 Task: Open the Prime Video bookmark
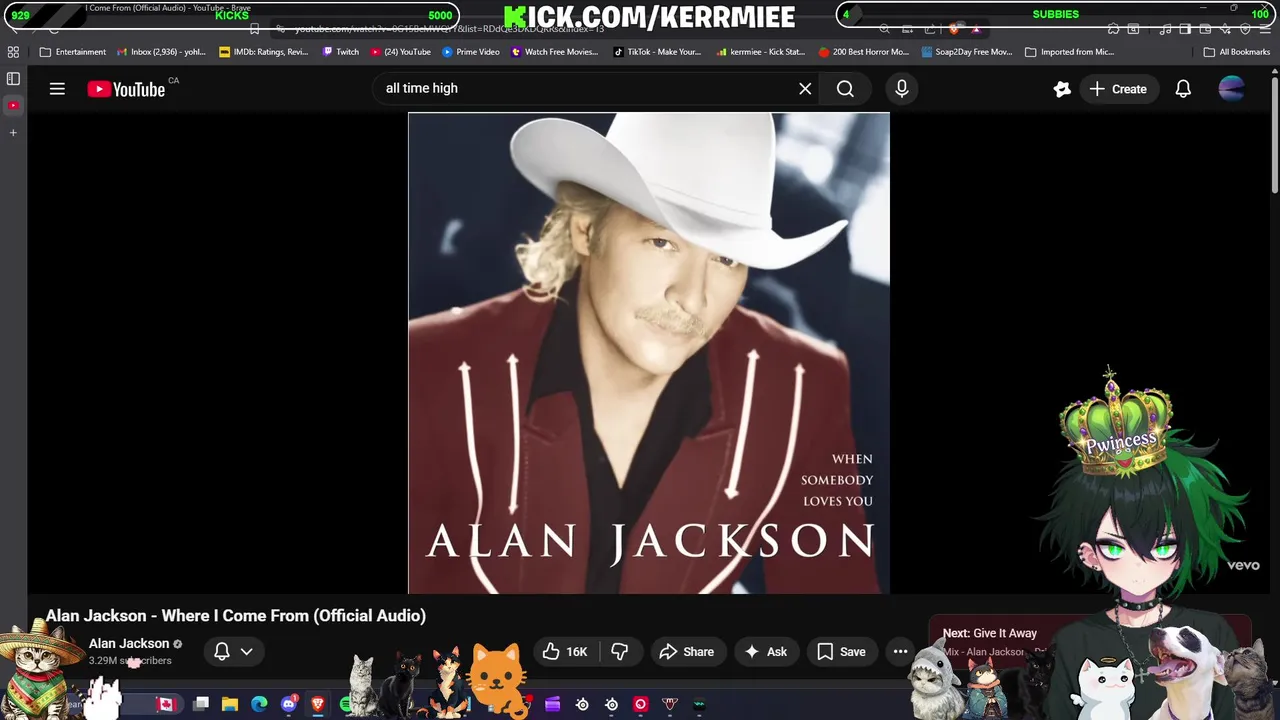click(471, 52)
